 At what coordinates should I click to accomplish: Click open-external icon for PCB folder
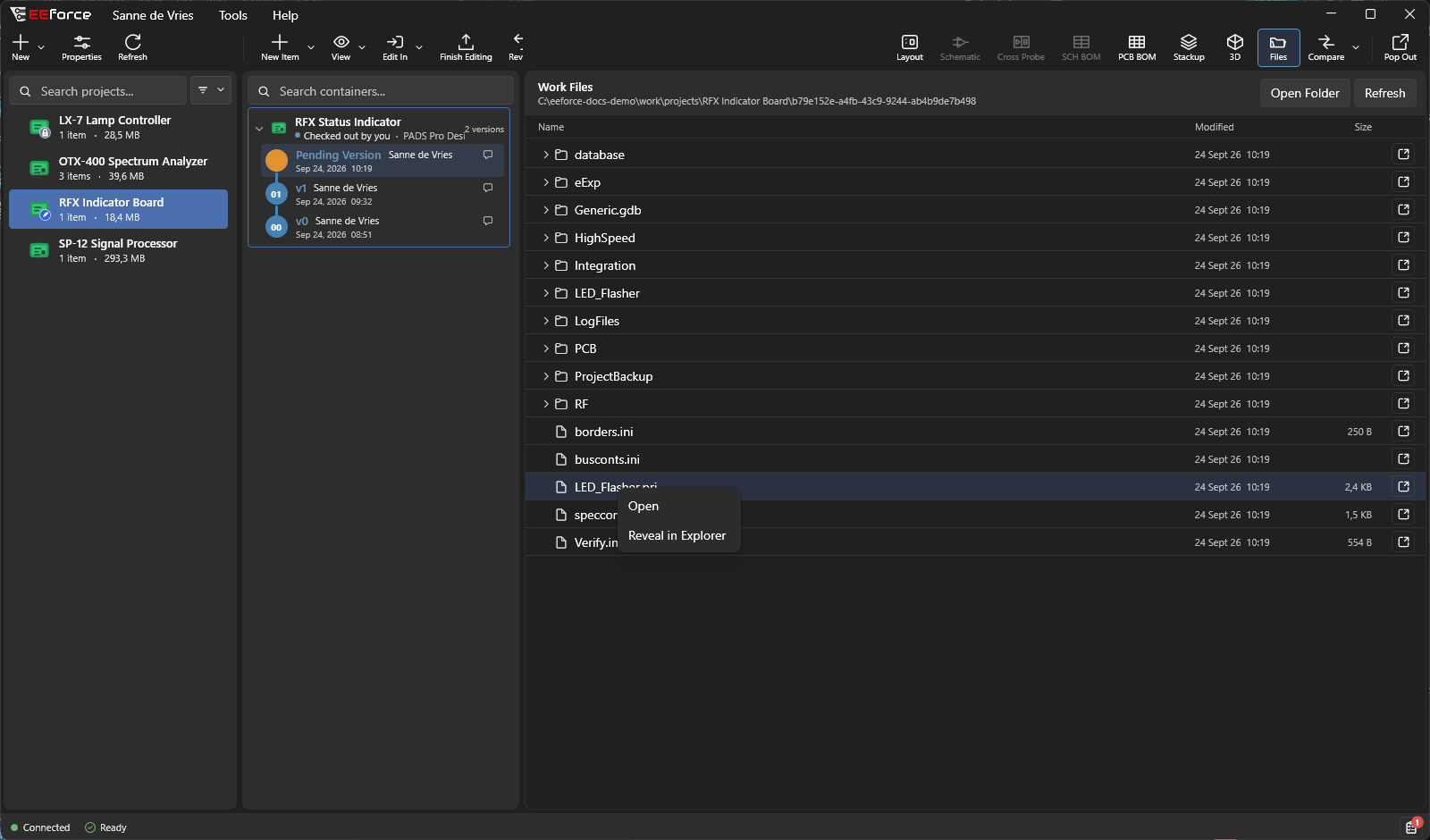1403,349
